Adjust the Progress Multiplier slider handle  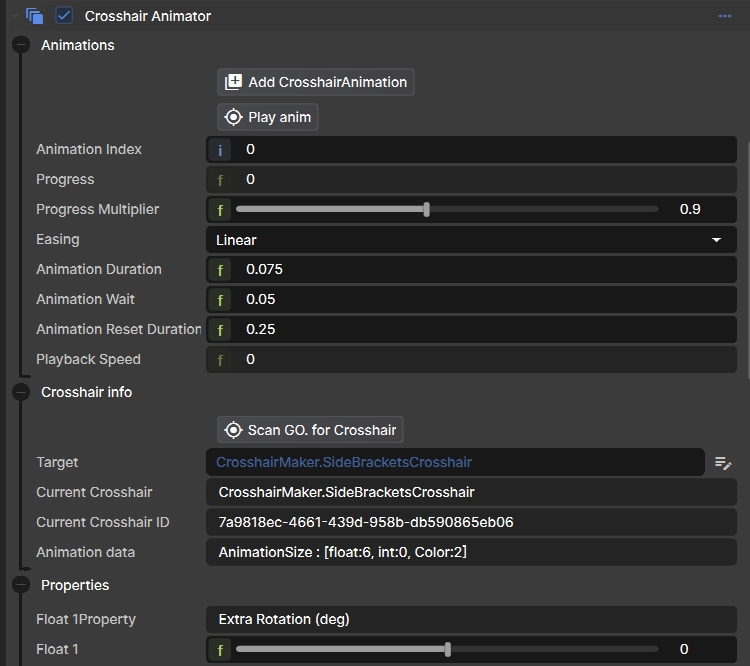[427, 209]
